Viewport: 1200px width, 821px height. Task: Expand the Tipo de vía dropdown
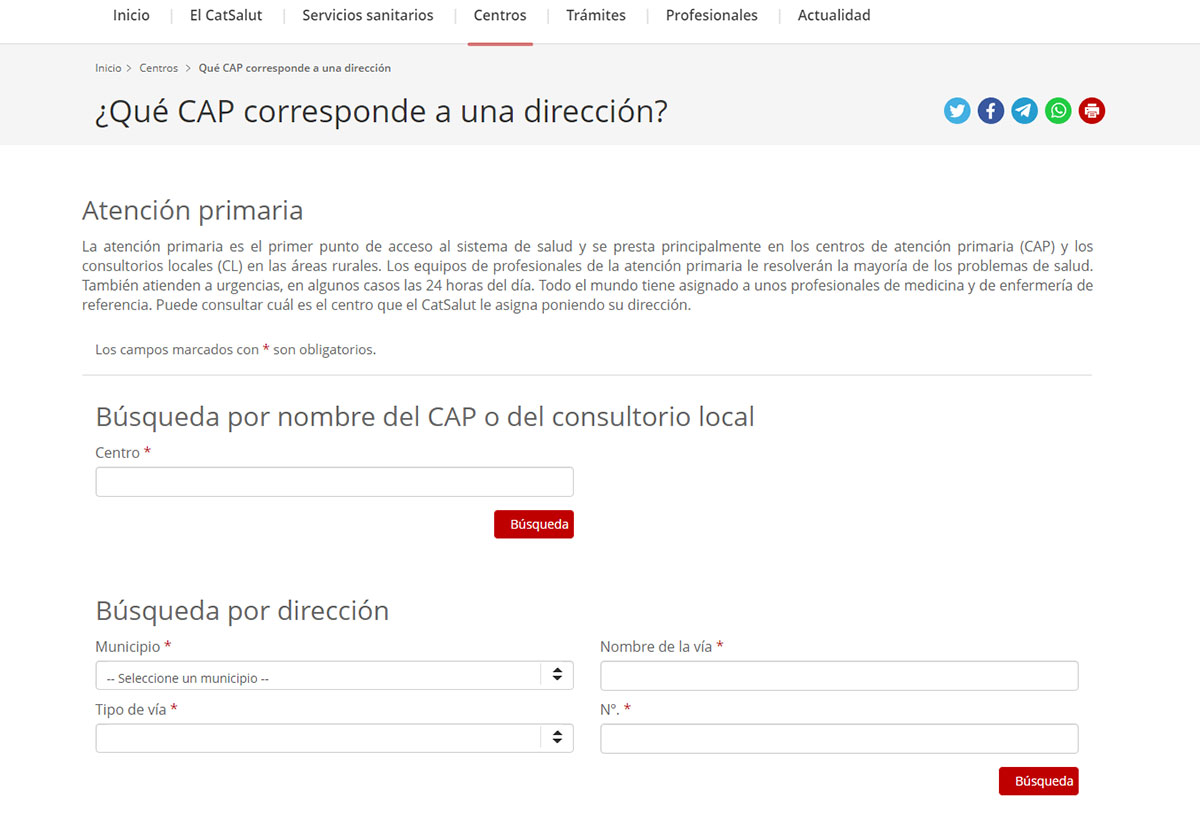[334, 738]
